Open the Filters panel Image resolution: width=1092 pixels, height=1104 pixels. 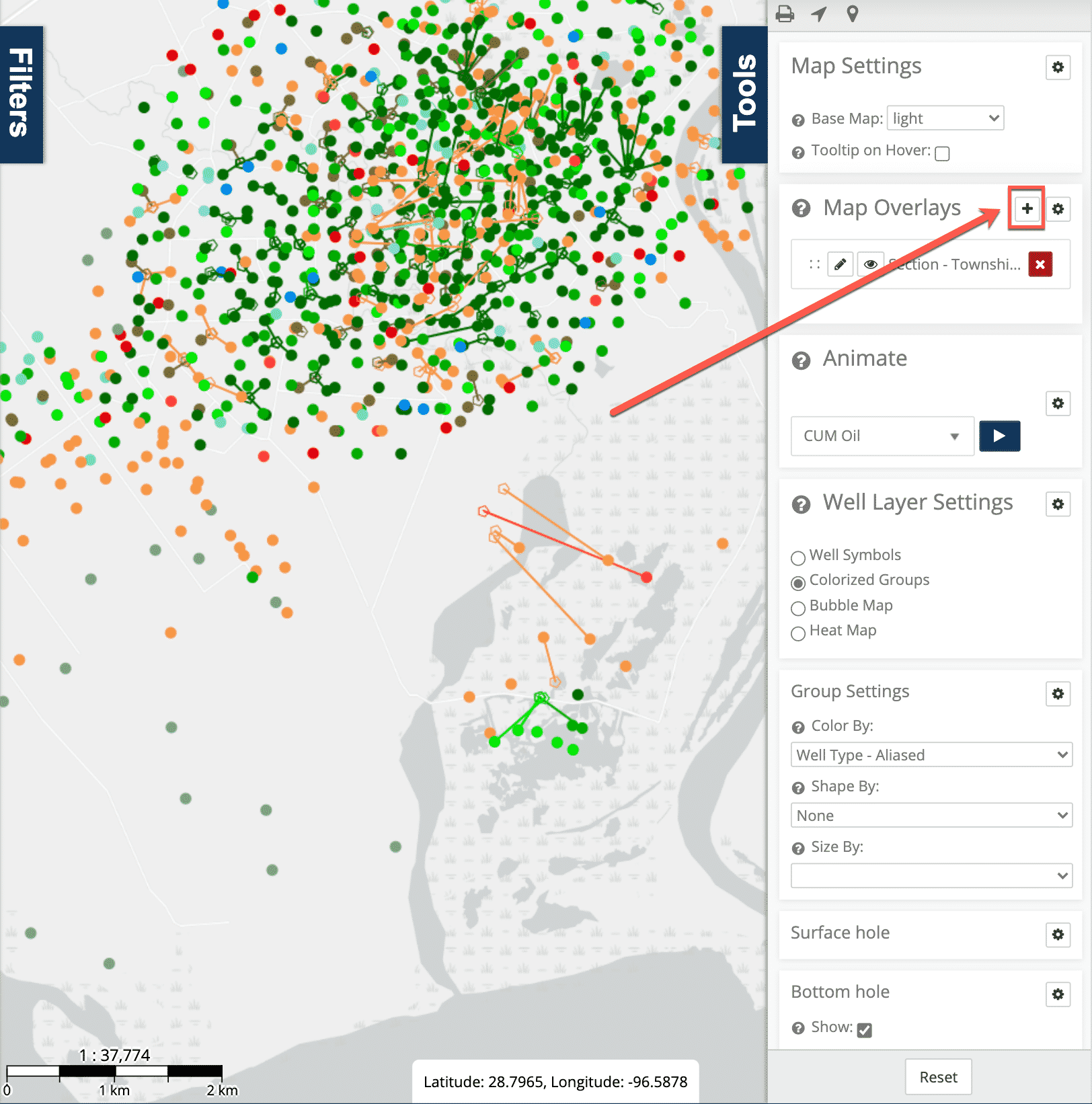pos(22,94)
